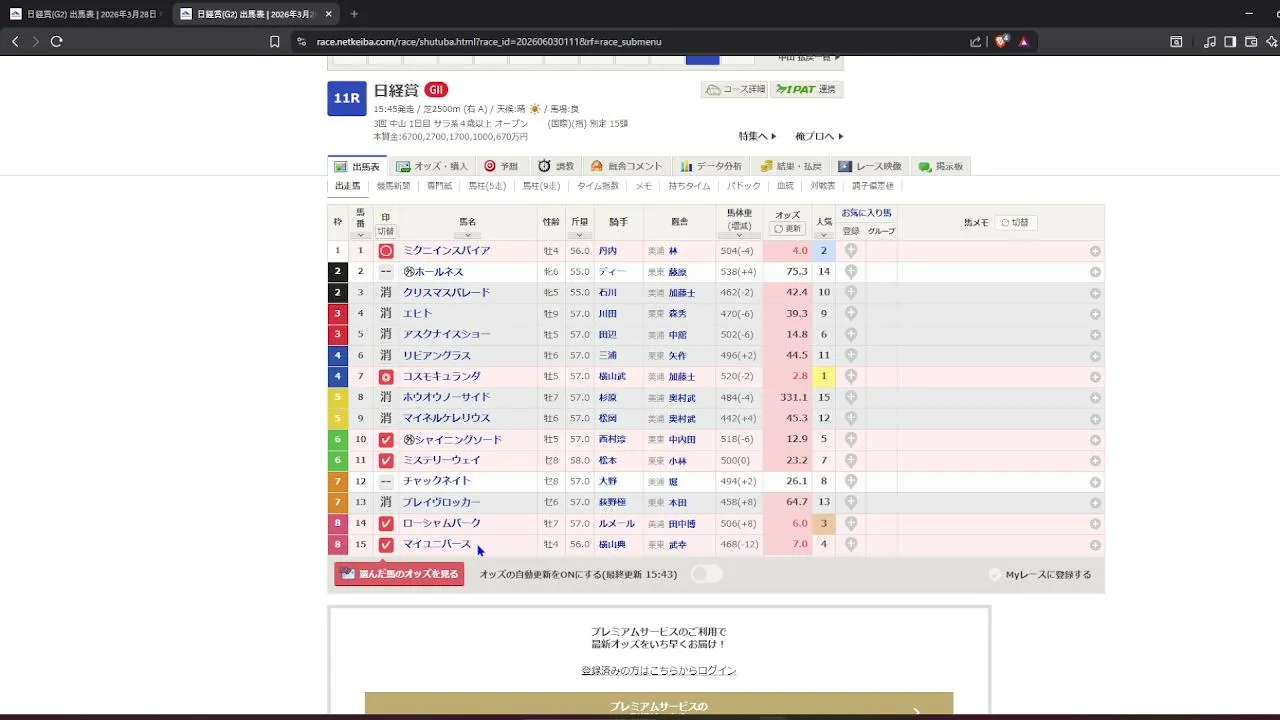Open the Leo AI sparkle icon
Viewport: 1280px width, 720px height.
[x=1272, y=41]
